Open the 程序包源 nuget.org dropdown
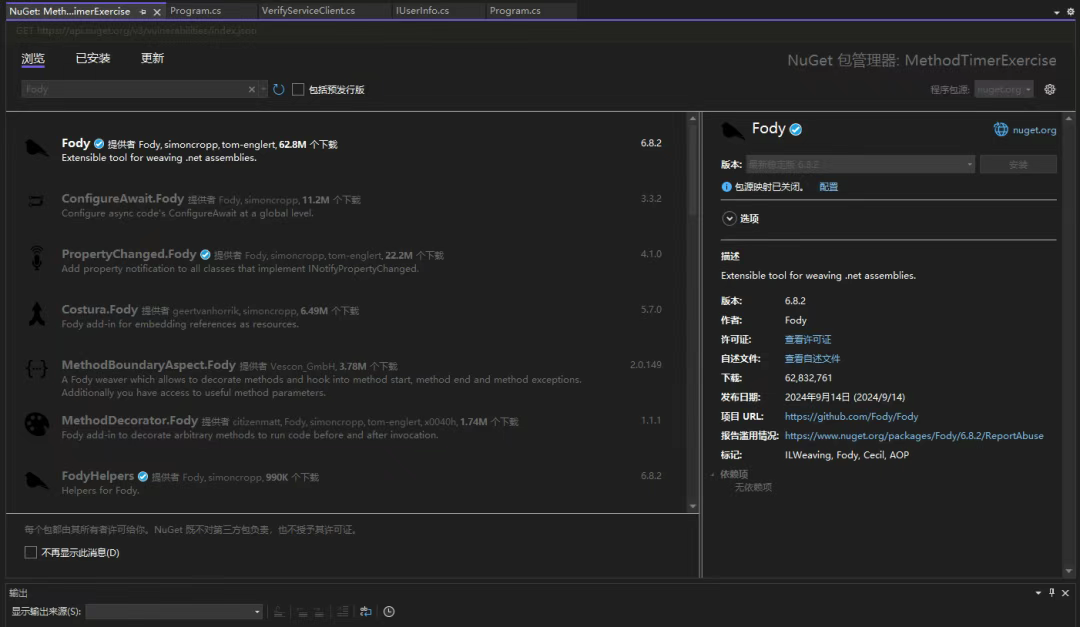The height and width of the screenshot is (627, 1080). click(x=1004, y=90)
